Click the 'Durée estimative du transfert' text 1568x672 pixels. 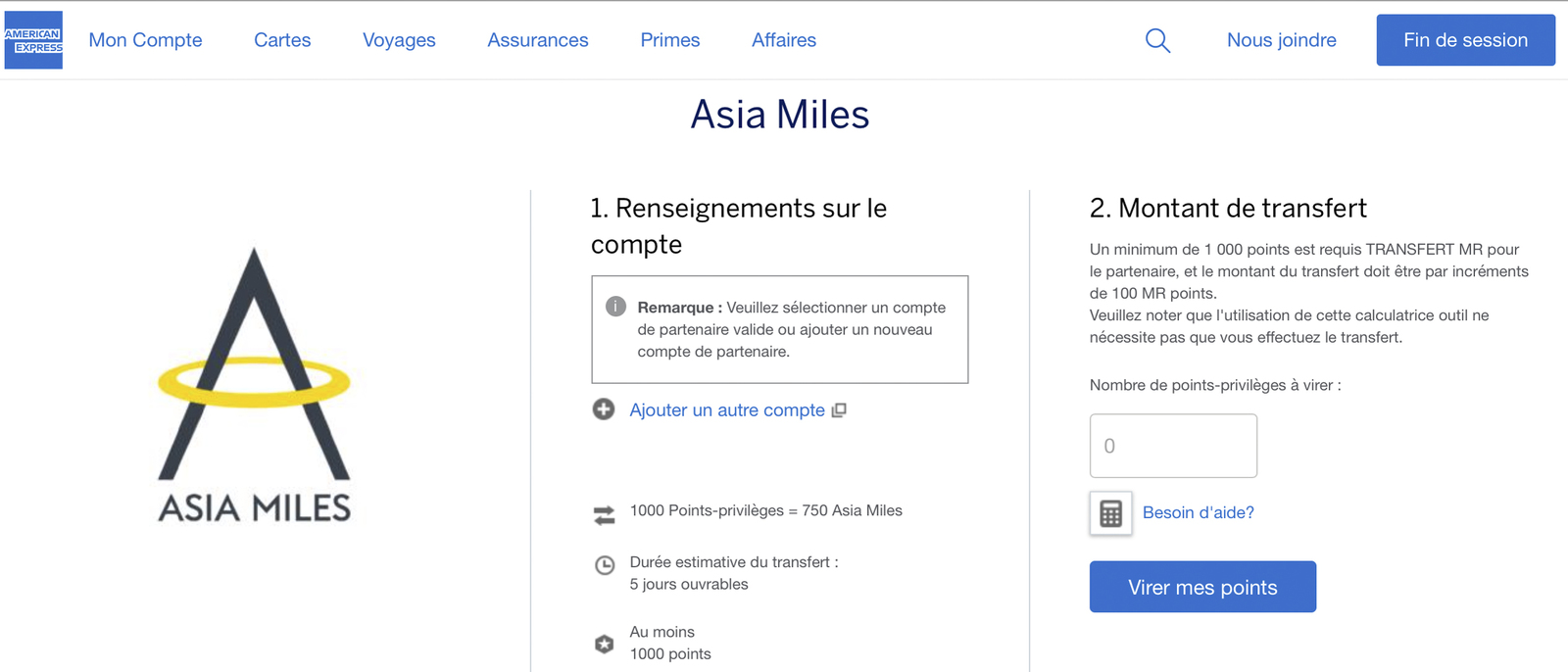pyautogui.click(x=734, y=562)
